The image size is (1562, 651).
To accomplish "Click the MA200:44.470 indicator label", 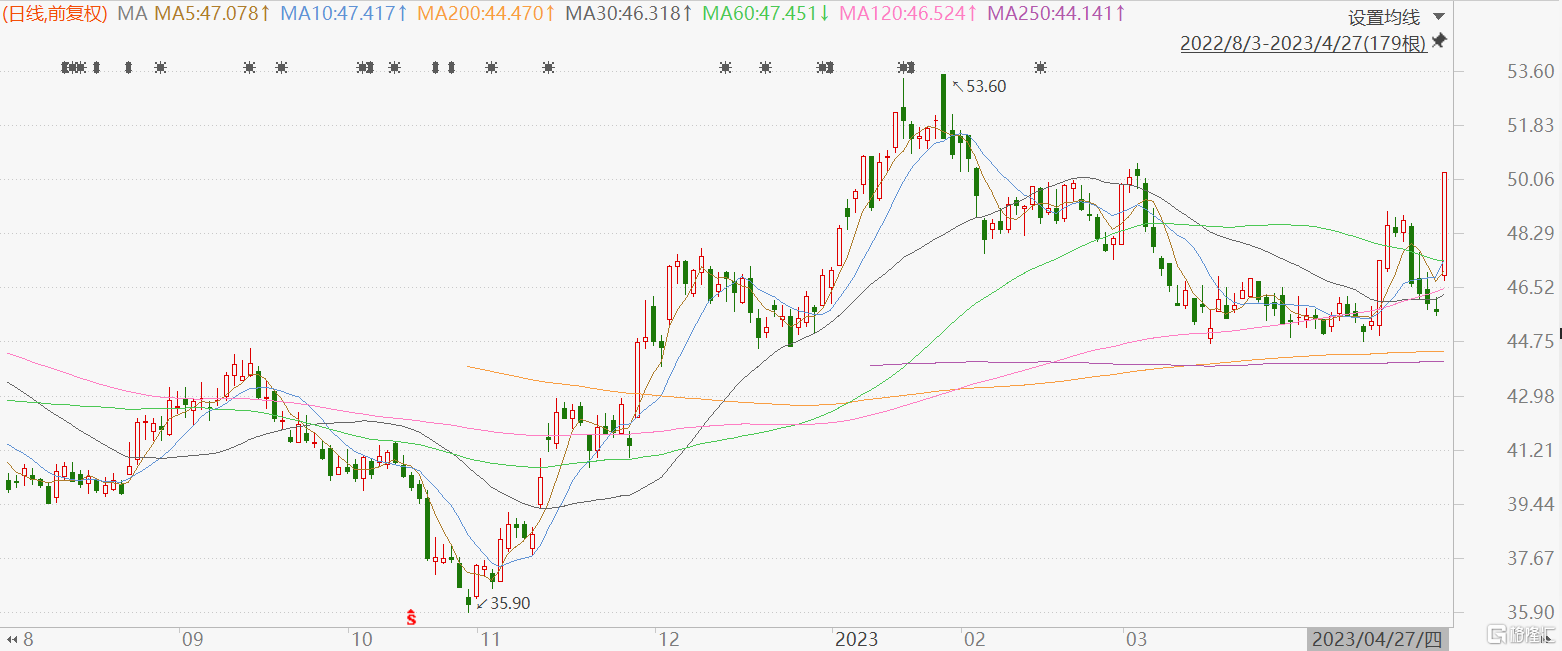I will [486, 14].
